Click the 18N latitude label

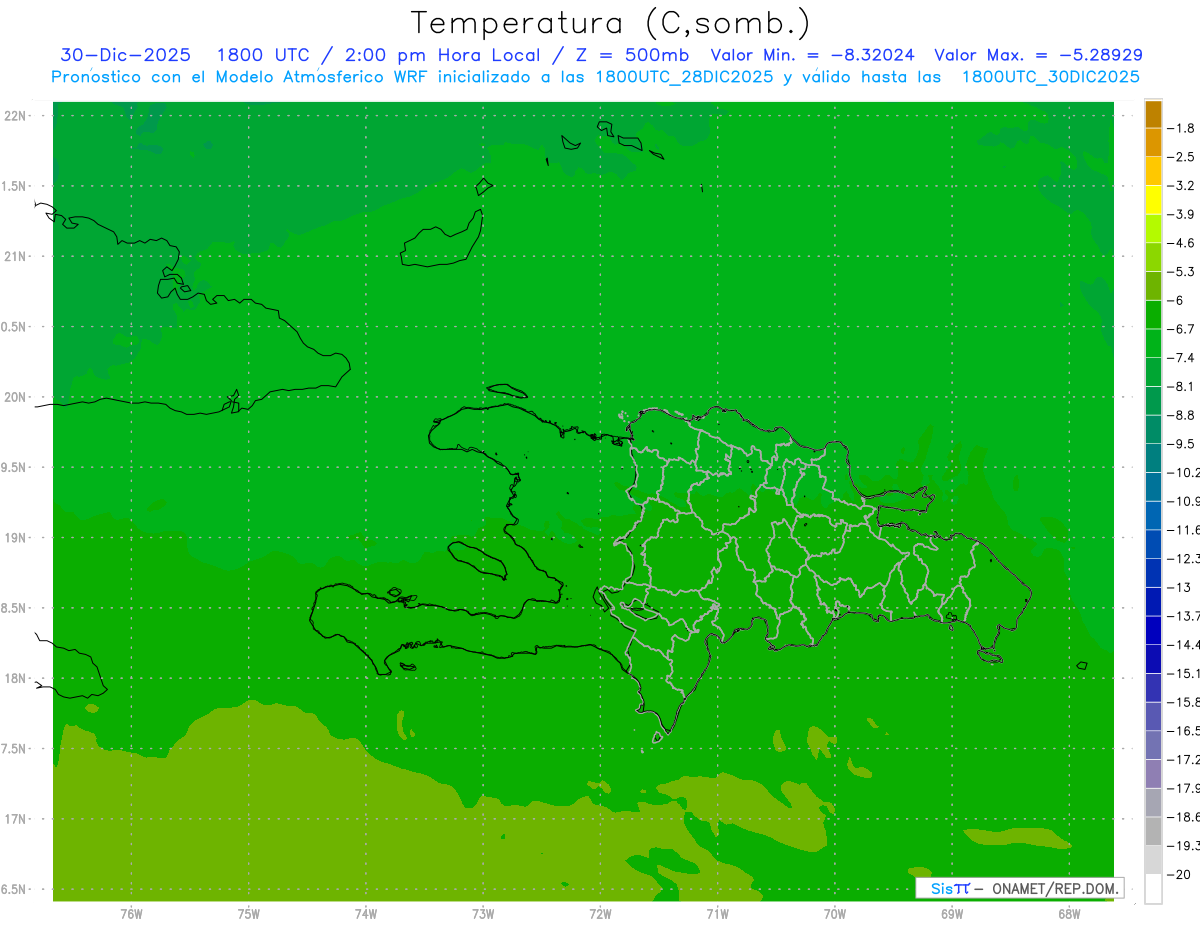coord(16,678)
